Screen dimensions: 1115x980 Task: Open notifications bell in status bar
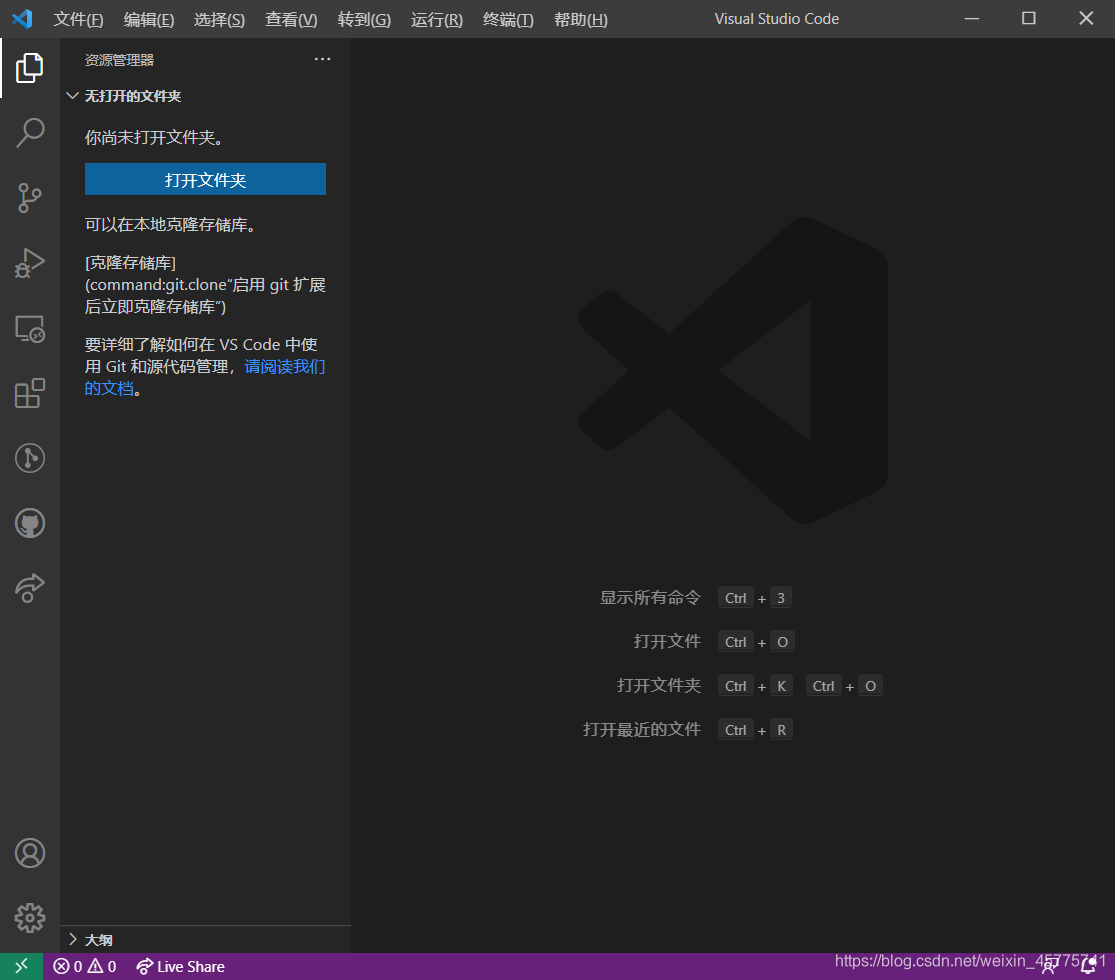1088,966
